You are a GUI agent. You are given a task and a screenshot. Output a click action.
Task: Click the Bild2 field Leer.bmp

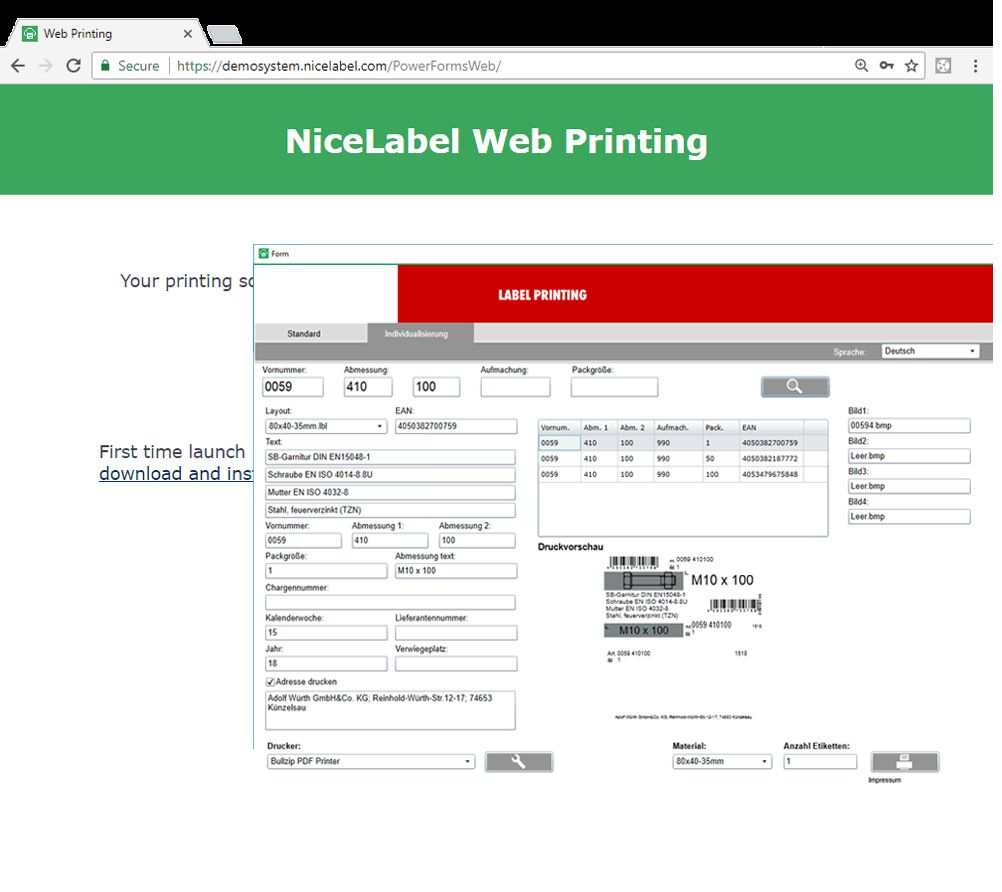coord(909,456)
